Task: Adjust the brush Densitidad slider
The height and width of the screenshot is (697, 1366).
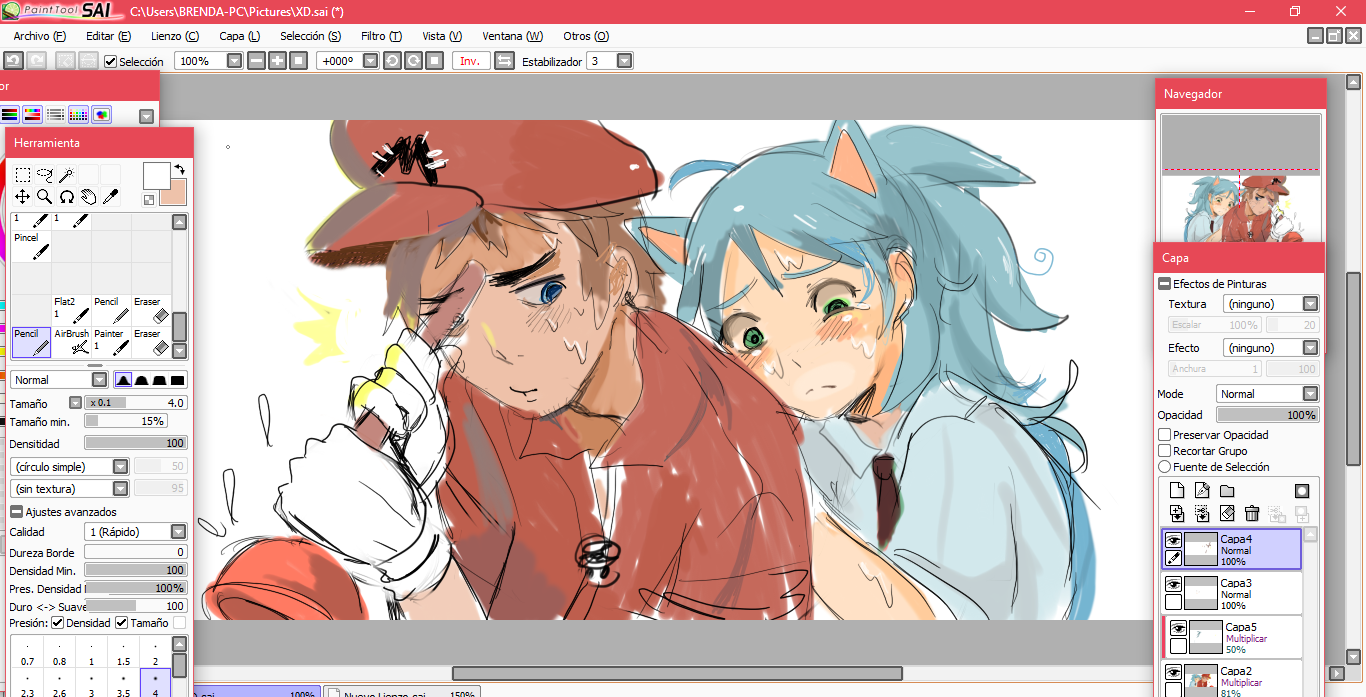Action: click(x=136, y=443)
